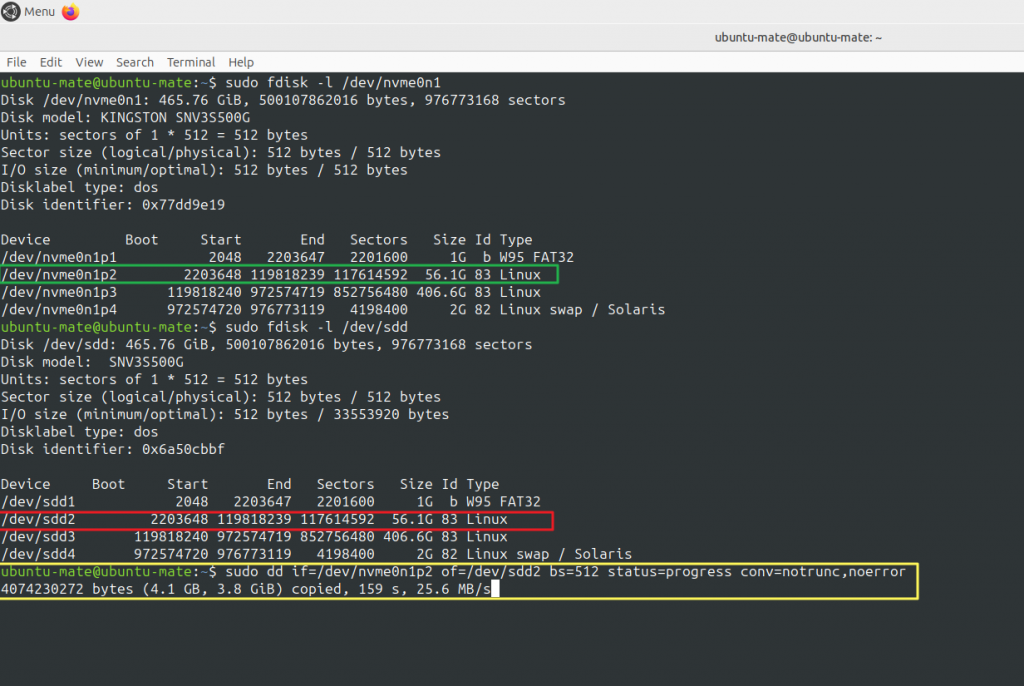
Task: Click the Ubuntu MATE logo icon
Action: 11,12
